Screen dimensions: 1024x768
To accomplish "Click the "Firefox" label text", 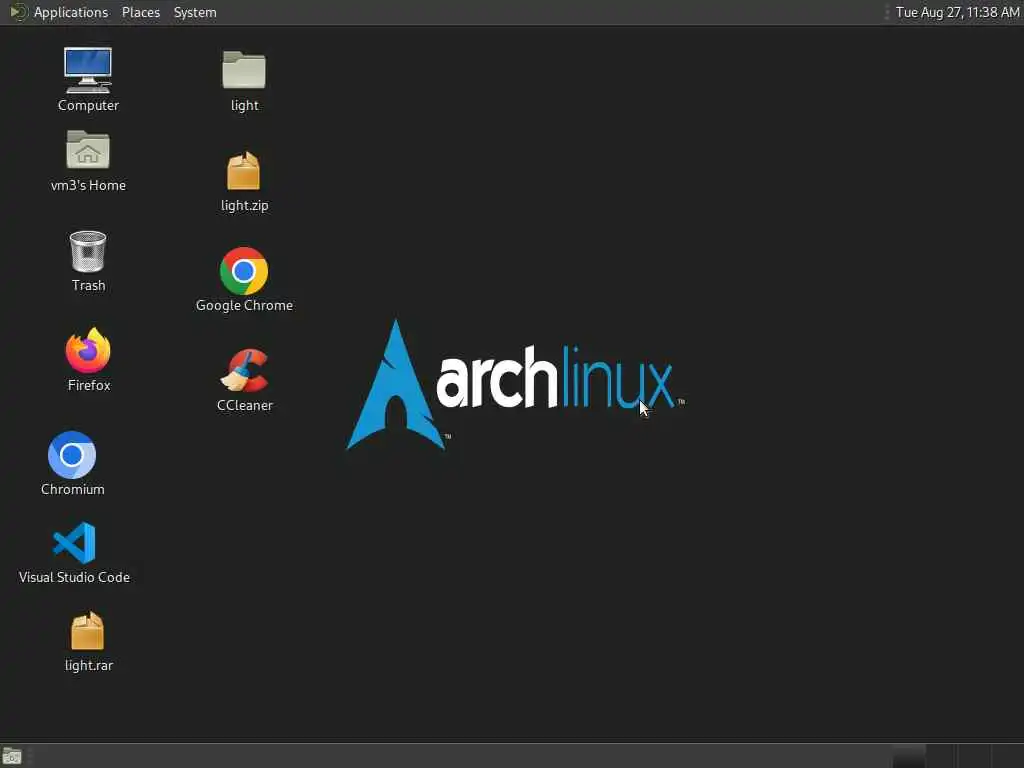I will tap(89, 385).
